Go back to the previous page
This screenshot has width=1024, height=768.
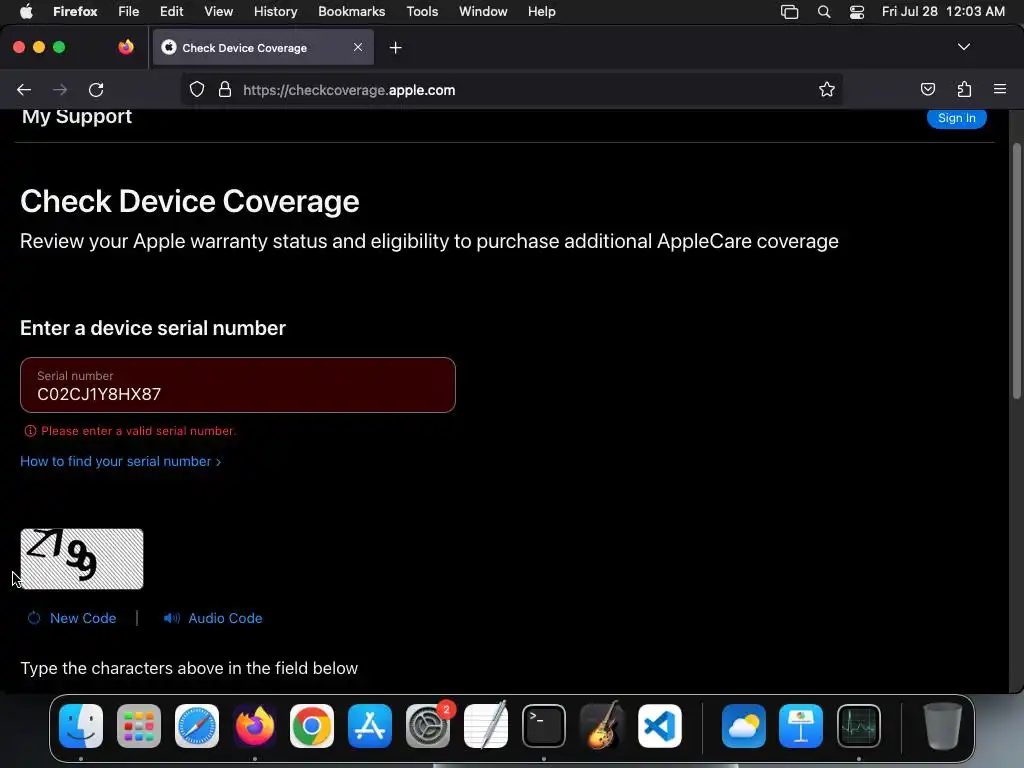point(24,90)
